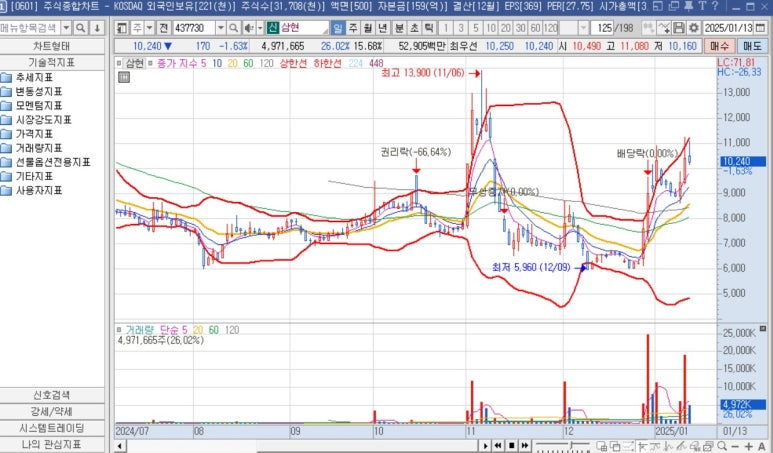Select the 틱 tick chart period
Image resolution: width=773 pixels, height=453 pixels.
coord(429,28)
